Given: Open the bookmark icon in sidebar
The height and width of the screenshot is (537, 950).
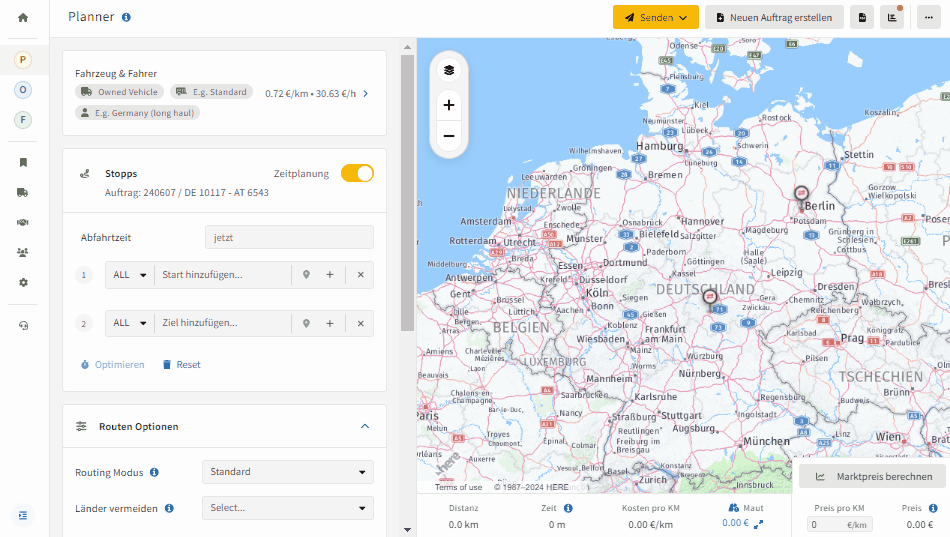Looking at the screenshot, I should point(23,162).
